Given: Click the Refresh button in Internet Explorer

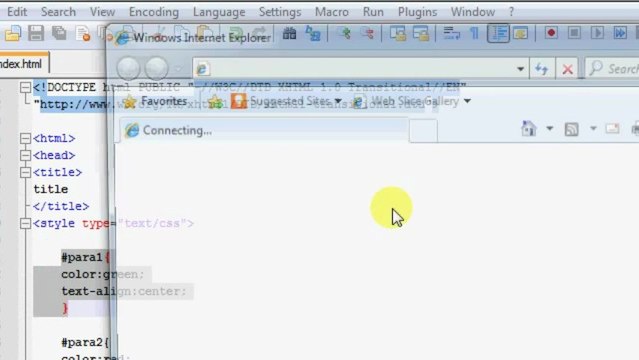Looking at the screenshot, I should click(x=542, y=69).
